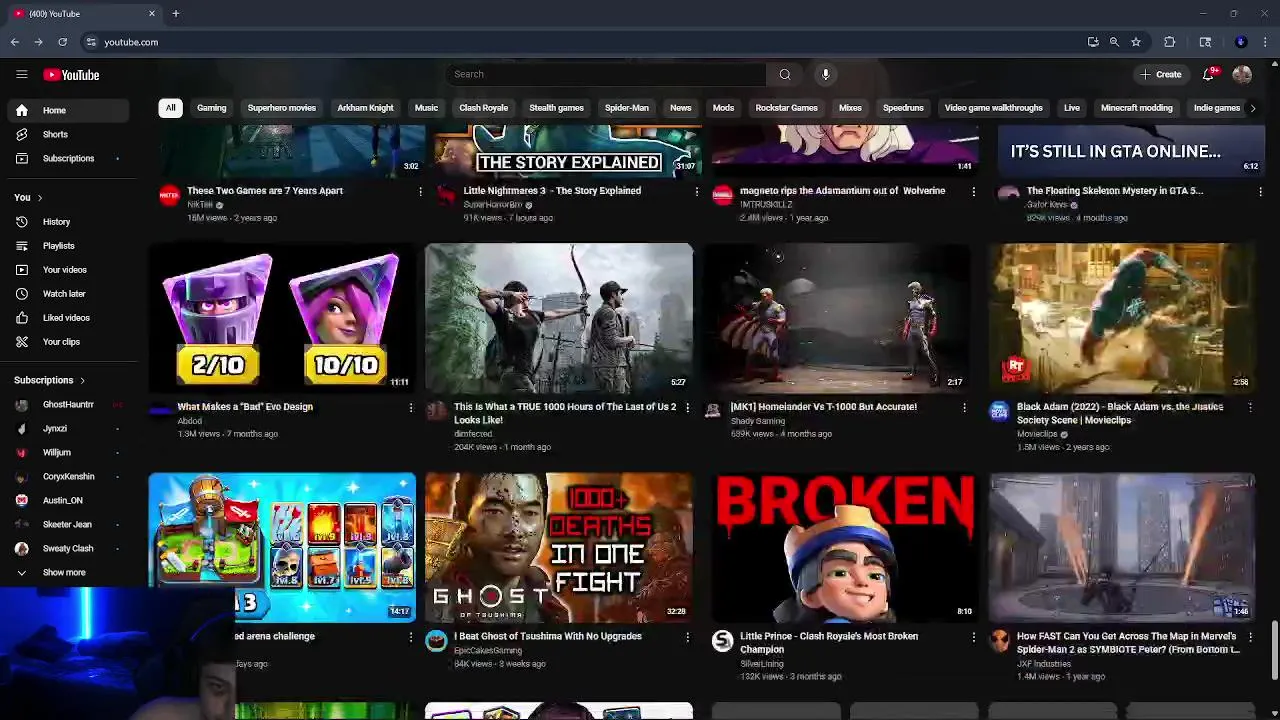Open a new browser tab
The width and height of the screenshot is (1280, 720).
(175, 13)
